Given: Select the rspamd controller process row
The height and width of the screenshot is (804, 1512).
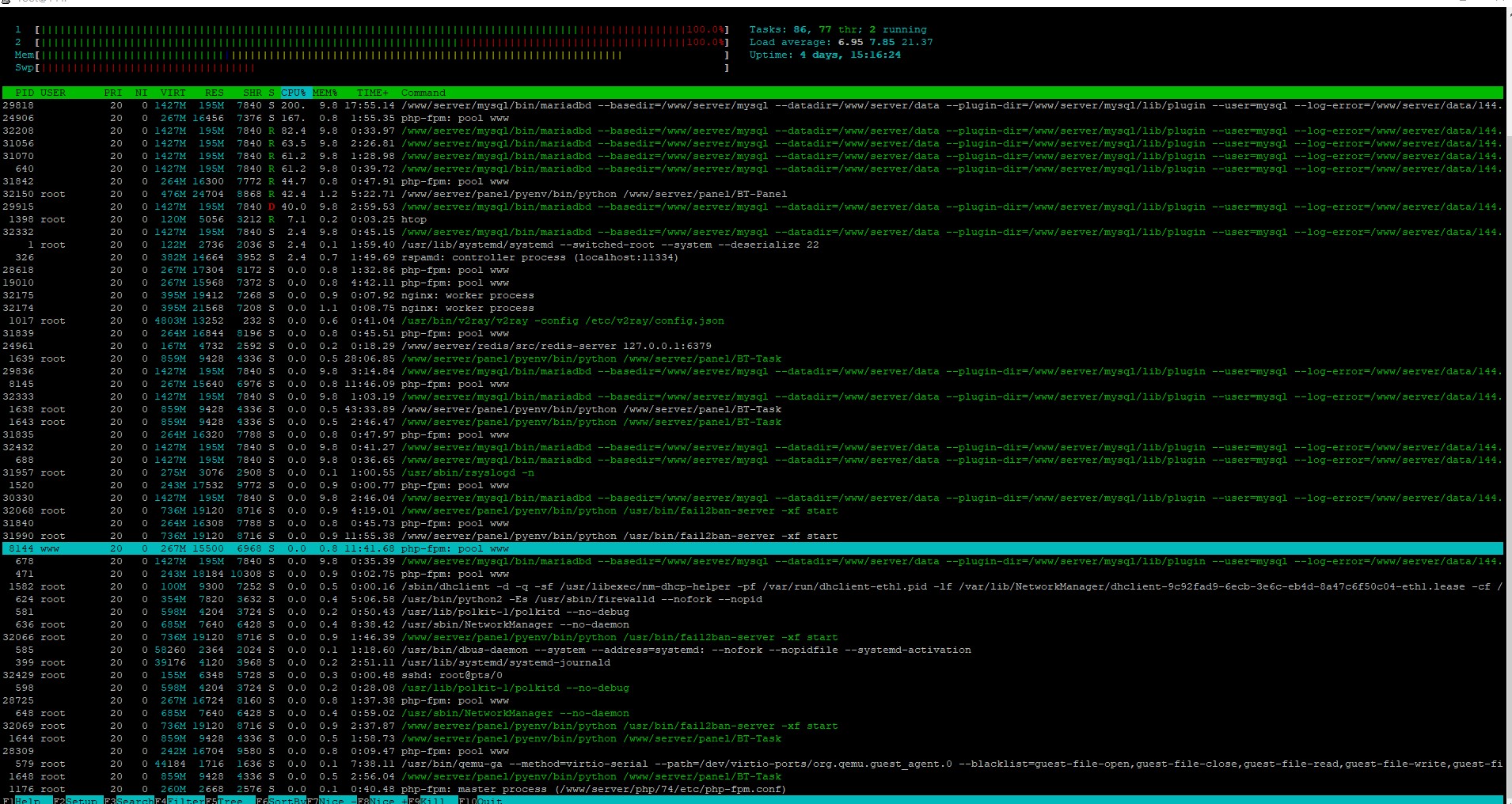Looking at the screenshot, I should pyautogui.click(x=752, y=257).
